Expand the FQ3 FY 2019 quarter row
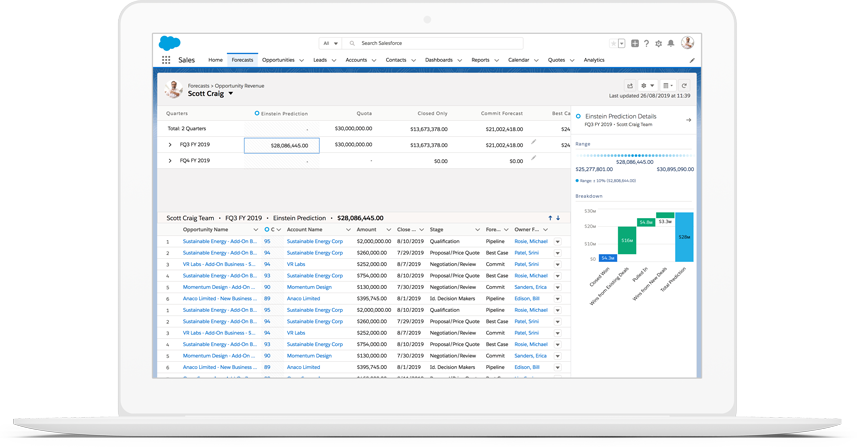Screen dimensions: 857x447 [170, 145]
